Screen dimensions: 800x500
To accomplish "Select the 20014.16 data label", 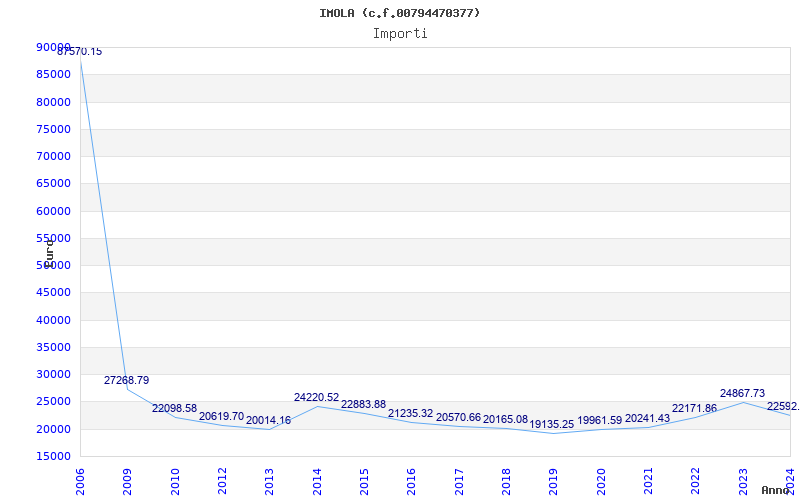I will click(x=268, y=420).
